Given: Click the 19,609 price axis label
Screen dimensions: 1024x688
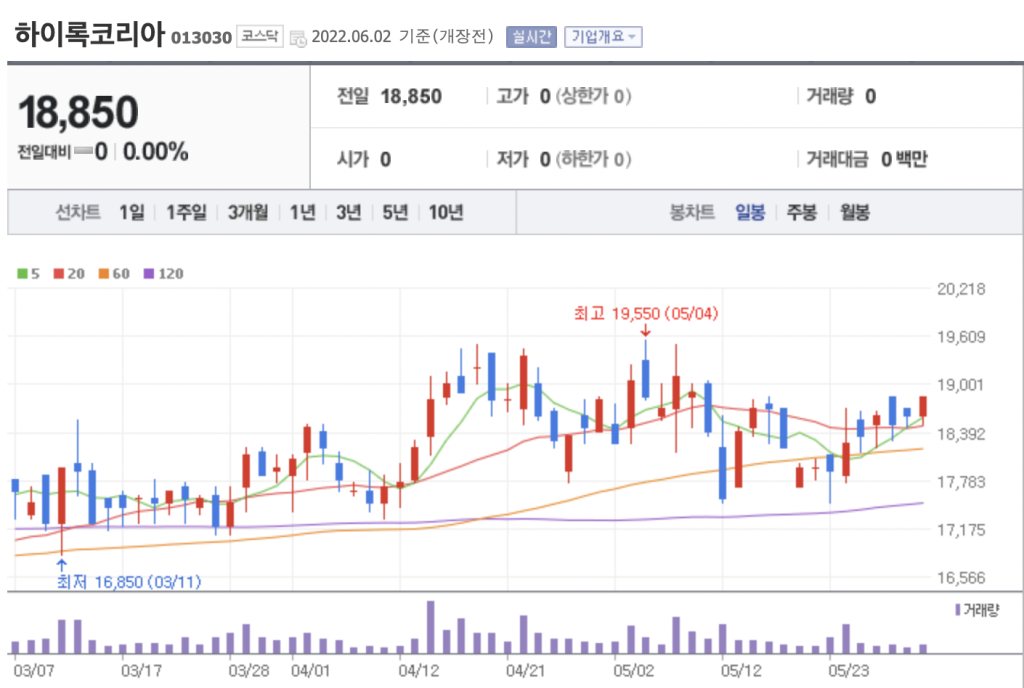Looking at the screenshot, I should pos(961,337).
